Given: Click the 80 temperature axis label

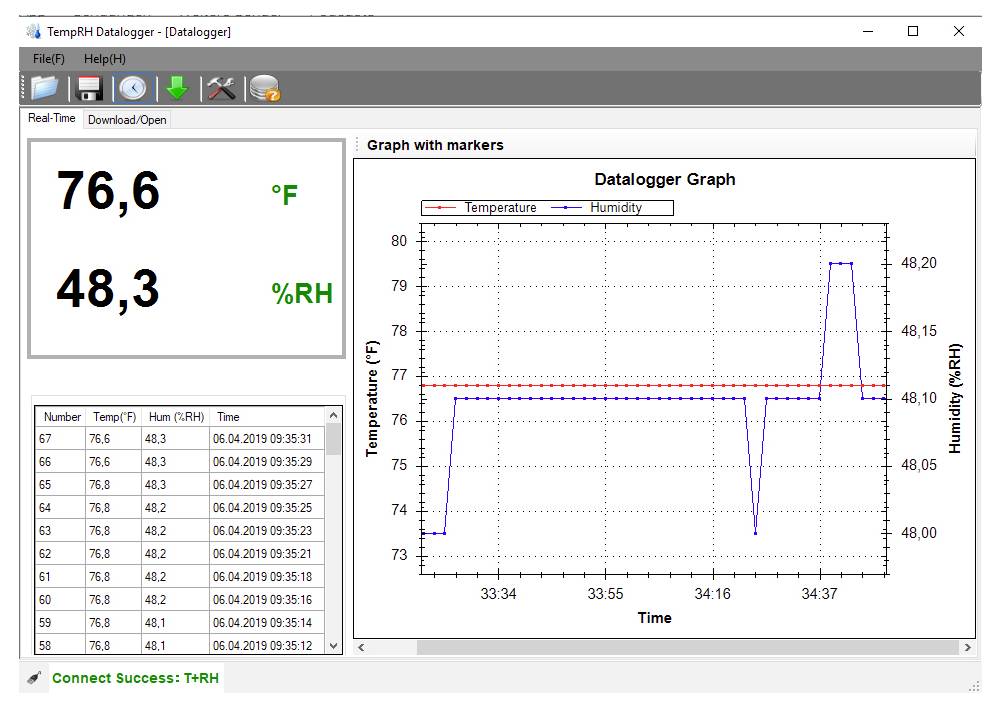Looking at the screenshot, I should pos(399,241).
